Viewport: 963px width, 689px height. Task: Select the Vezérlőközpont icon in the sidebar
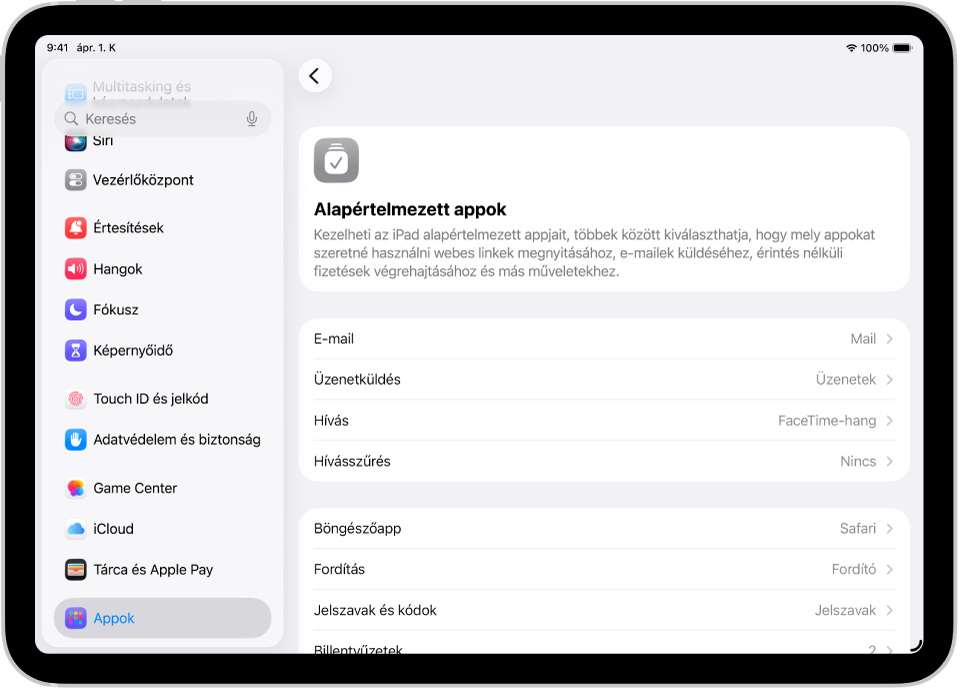click(x=77, y=180)
